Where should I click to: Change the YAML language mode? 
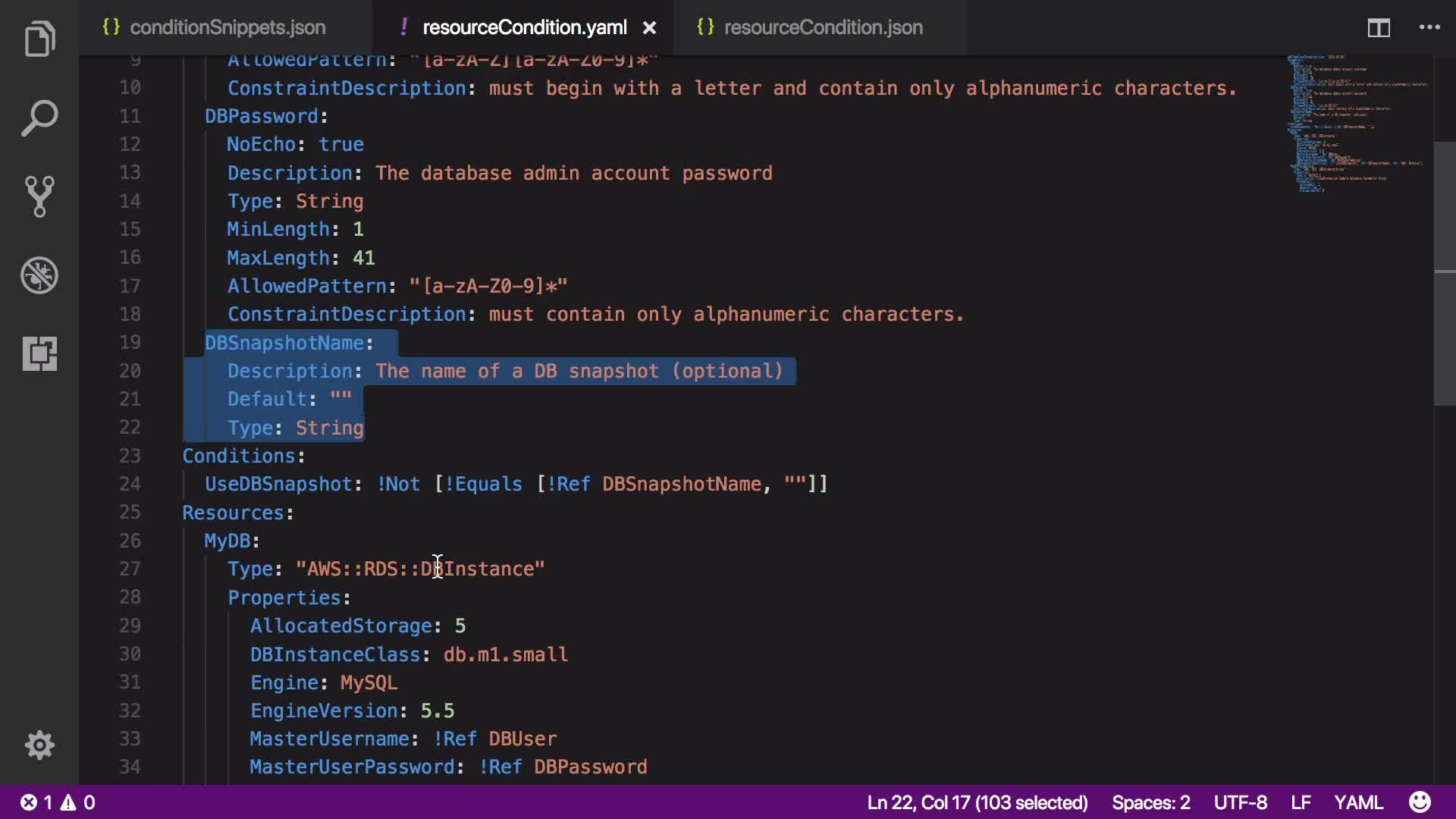point(1358,802)
